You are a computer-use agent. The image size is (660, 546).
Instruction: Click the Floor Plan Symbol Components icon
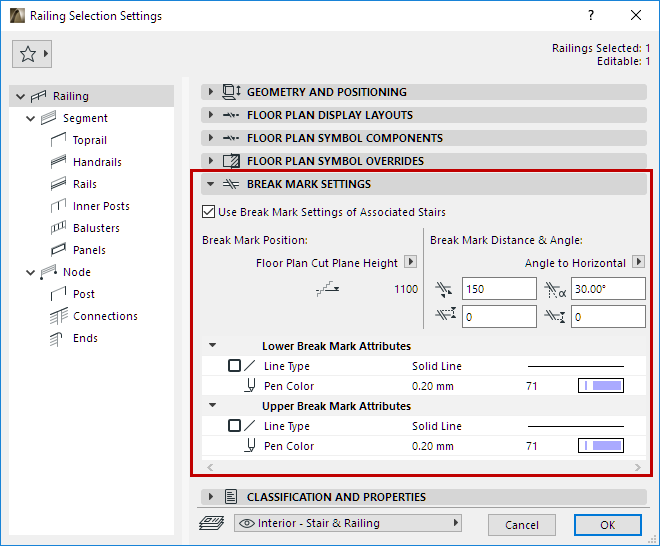[x=231, y=138]
